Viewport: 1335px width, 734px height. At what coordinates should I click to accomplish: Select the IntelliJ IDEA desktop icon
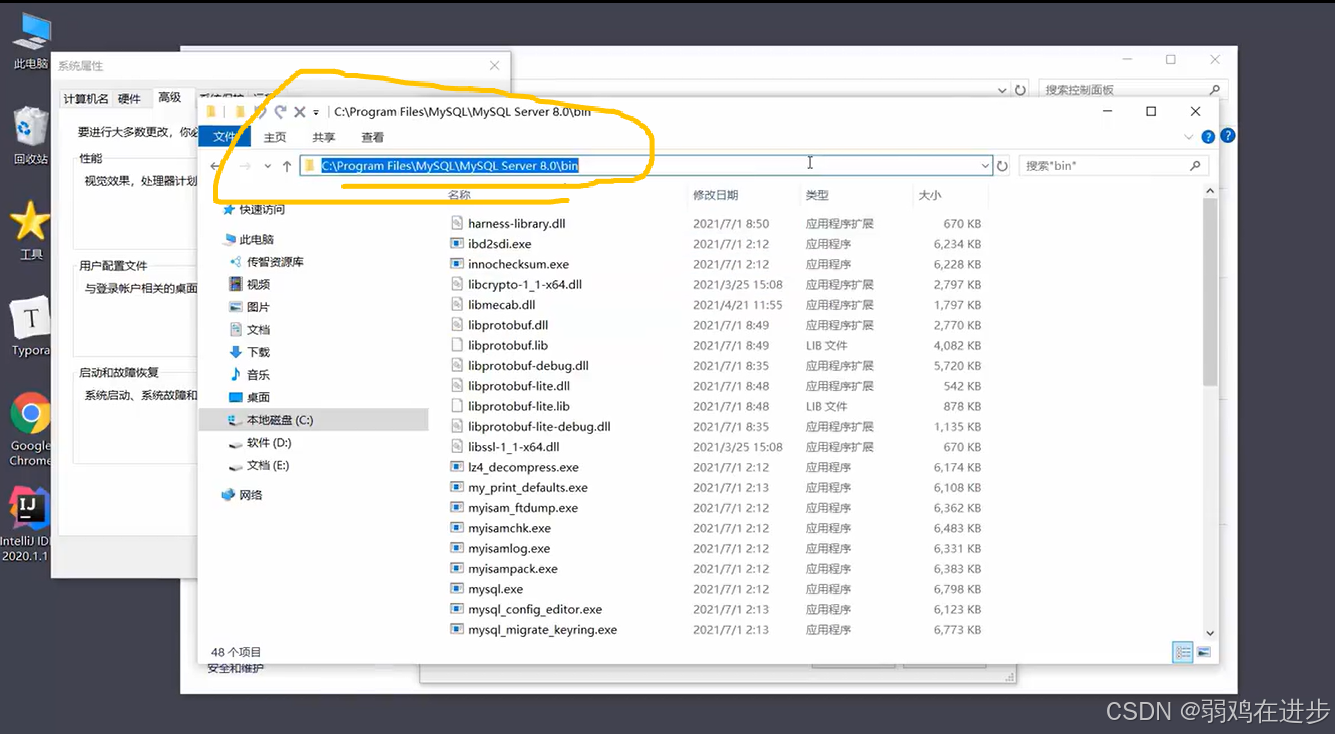pos(26,523)
